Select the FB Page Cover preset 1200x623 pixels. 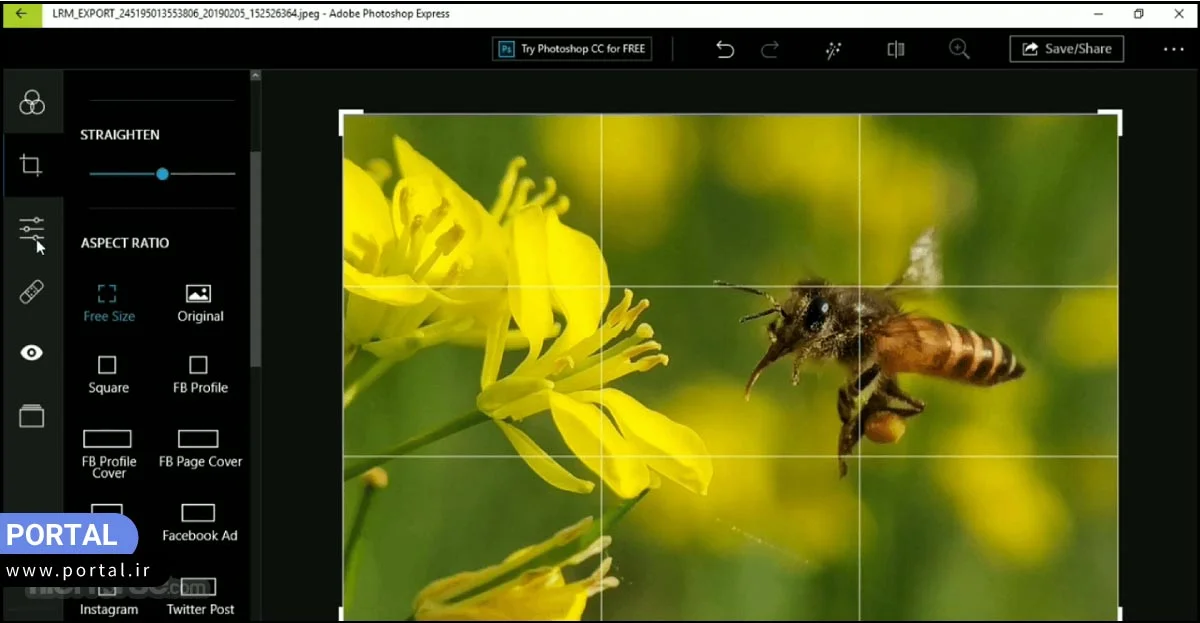(x=199, y=448)
